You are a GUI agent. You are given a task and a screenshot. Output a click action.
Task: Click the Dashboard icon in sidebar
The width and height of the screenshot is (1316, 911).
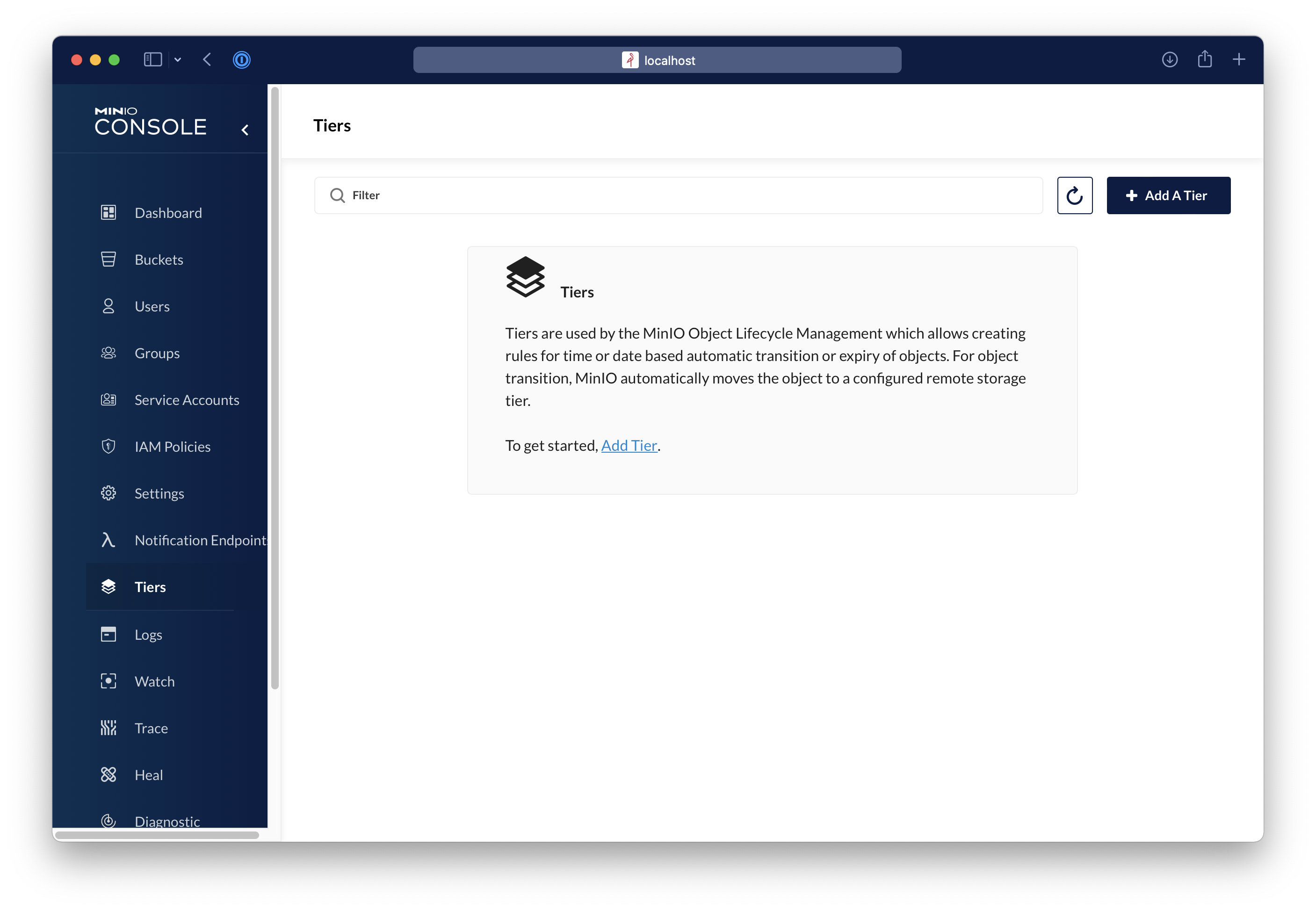point(108,213)
